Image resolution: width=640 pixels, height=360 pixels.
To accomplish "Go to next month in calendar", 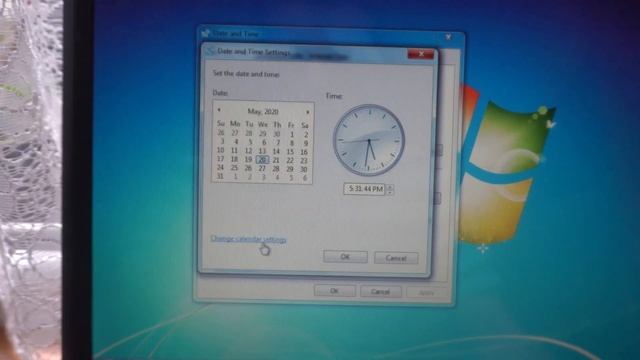I will (308, 112).
